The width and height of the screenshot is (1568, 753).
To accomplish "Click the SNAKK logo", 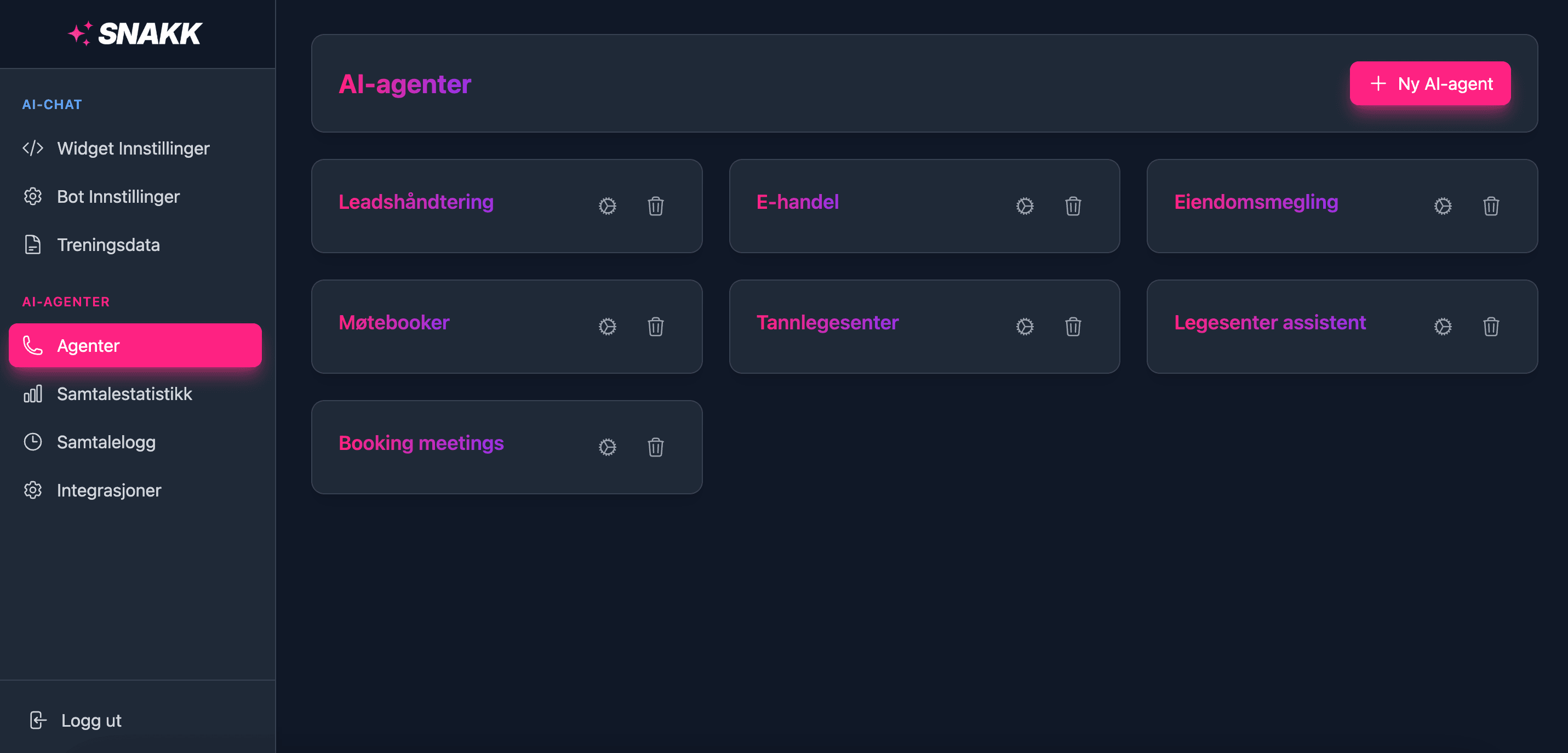I will [135, 33].
